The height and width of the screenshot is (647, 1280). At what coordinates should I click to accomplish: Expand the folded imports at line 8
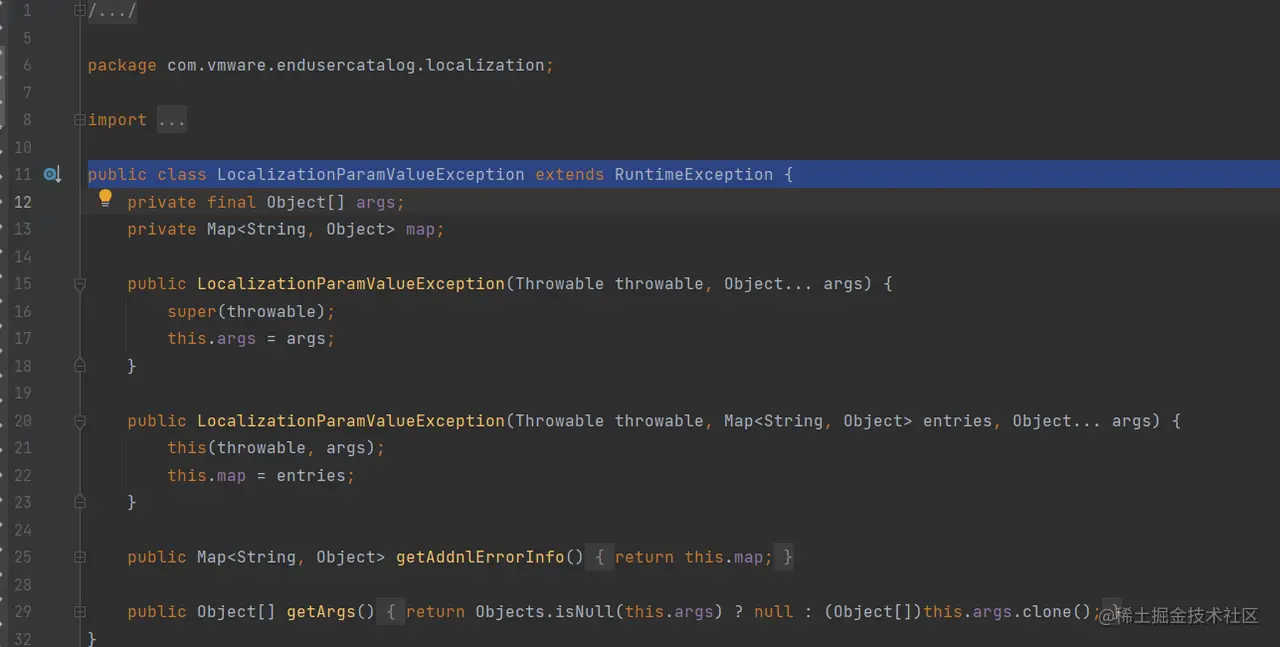[80, 120]
